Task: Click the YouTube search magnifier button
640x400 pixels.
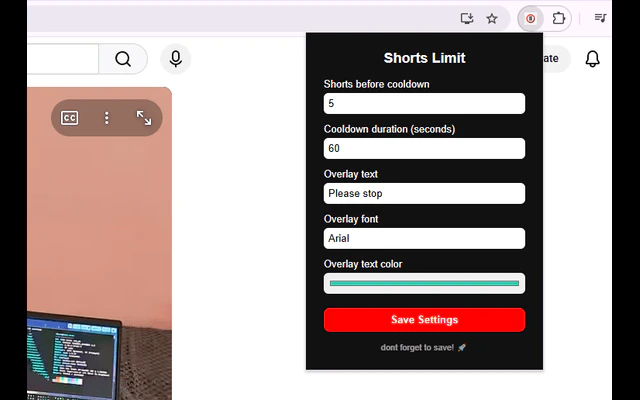Action: click(x=123, y=59)
